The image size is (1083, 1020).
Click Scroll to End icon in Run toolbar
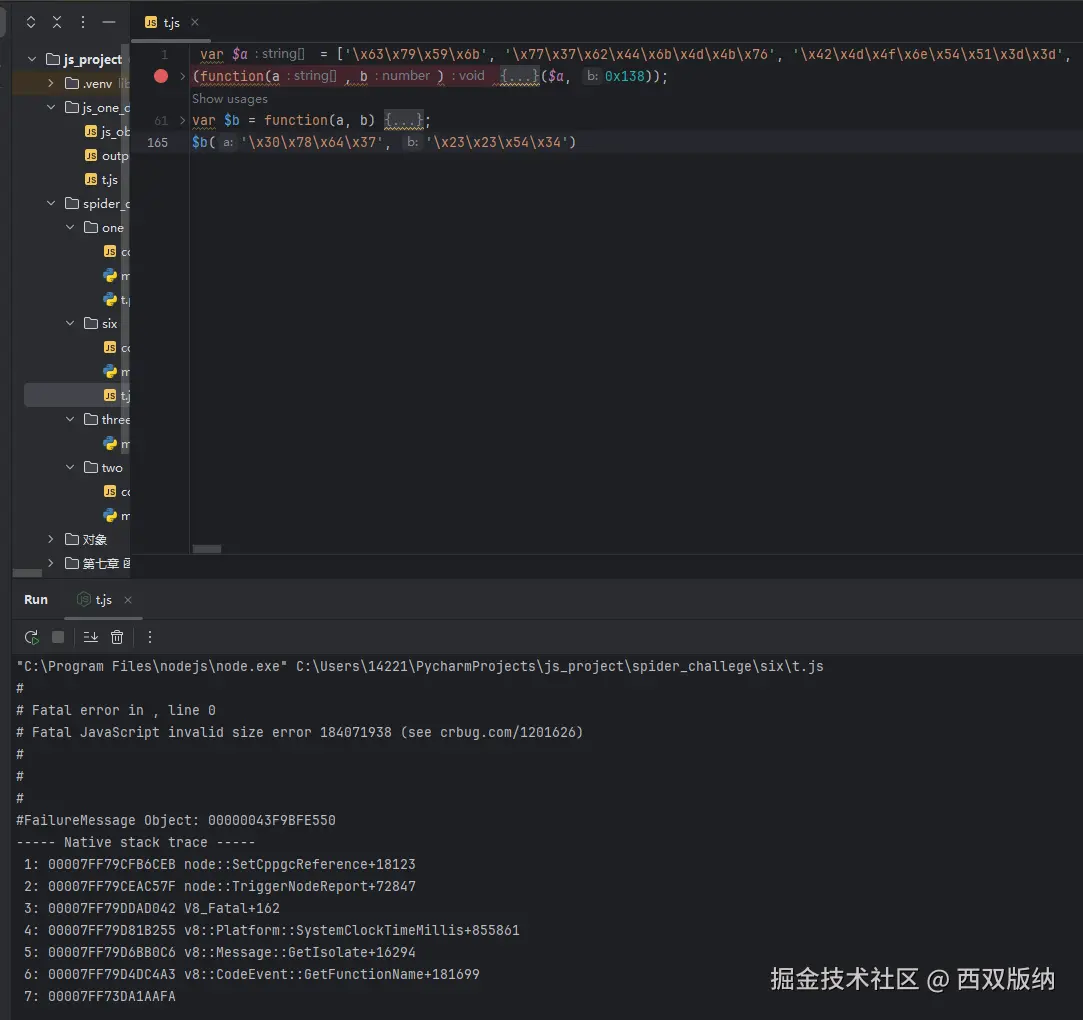click(90, 637)
